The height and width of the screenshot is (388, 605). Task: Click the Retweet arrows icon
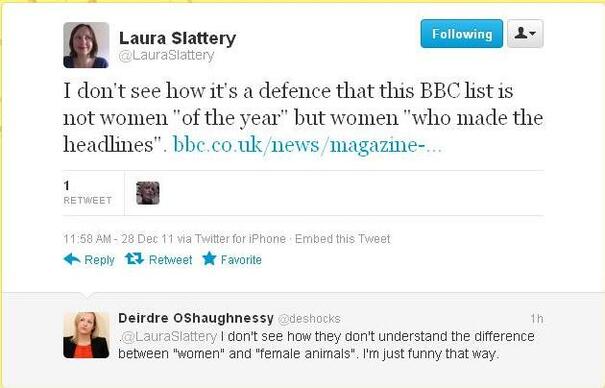click(x=134, y=259)
